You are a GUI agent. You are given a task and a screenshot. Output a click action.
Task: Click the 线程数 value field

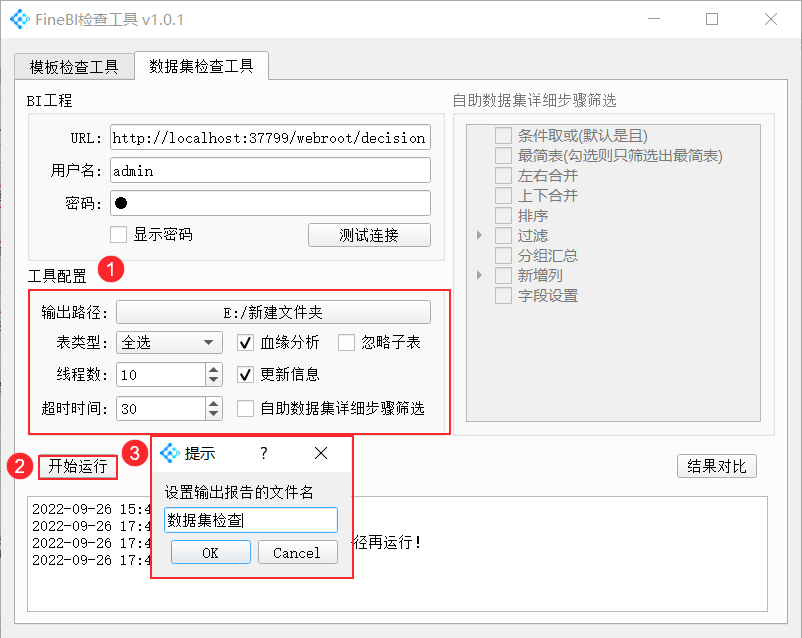click(161, 375)
